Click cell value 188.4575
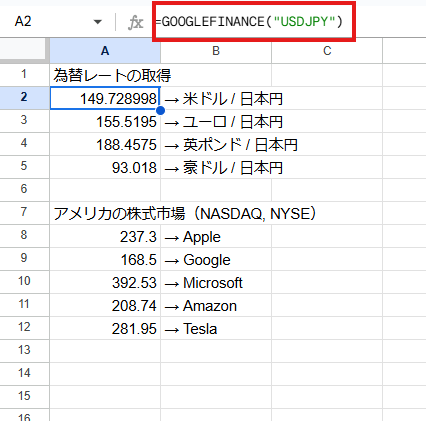The image size is (426, 421). coord(105,144)
